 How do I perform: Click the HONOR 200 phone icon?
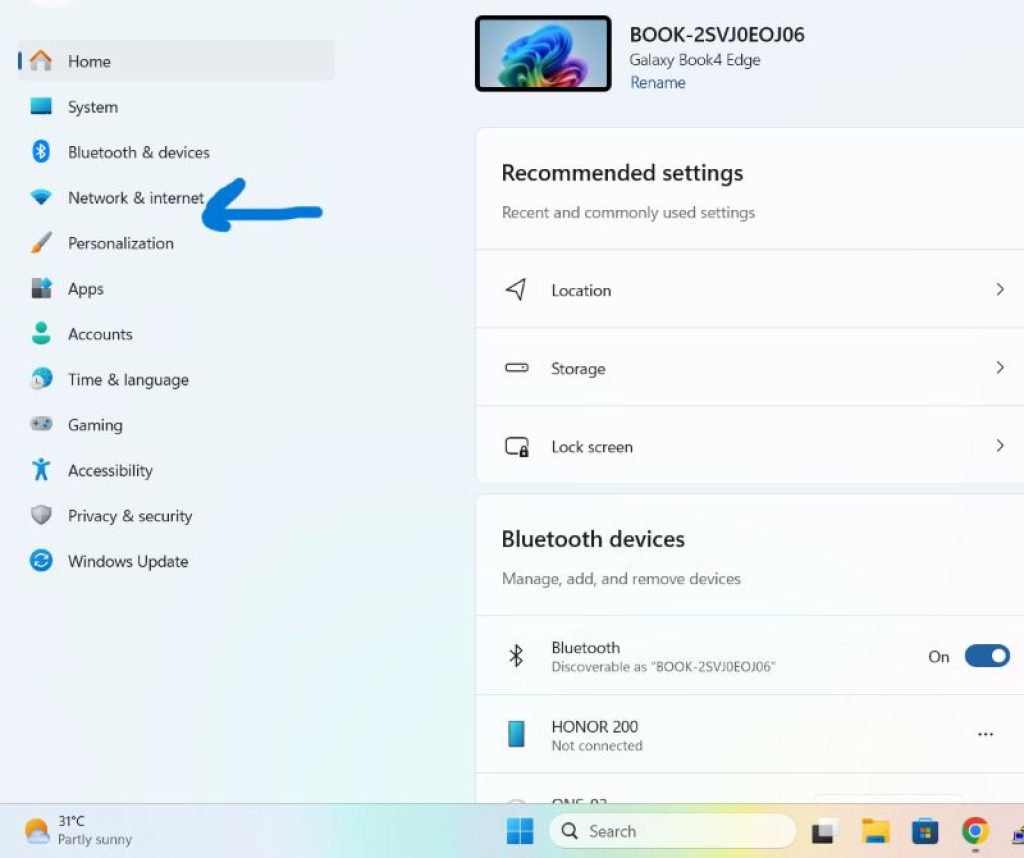click(516, 734)
